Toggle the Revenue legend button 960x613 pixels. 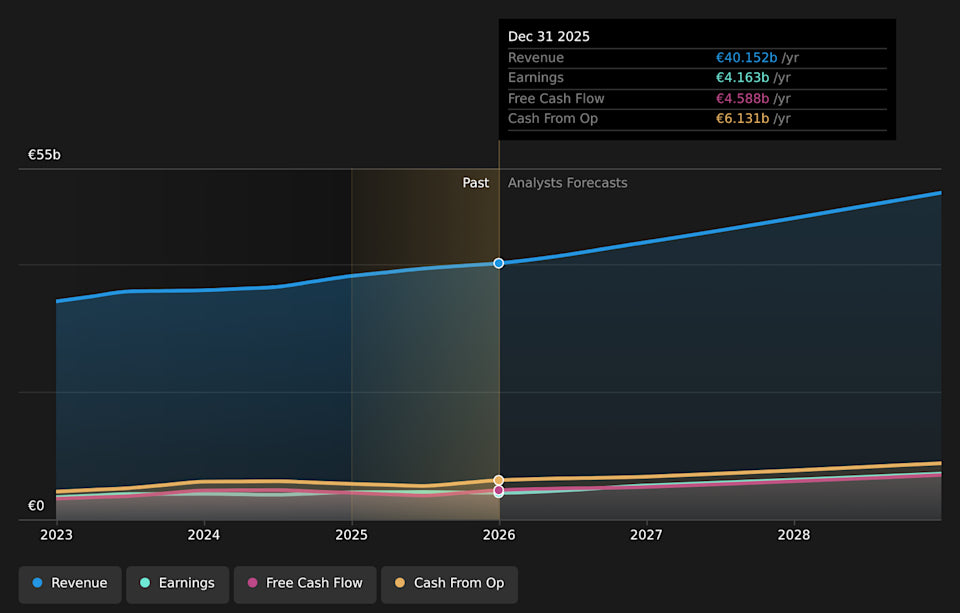[70, 584]
